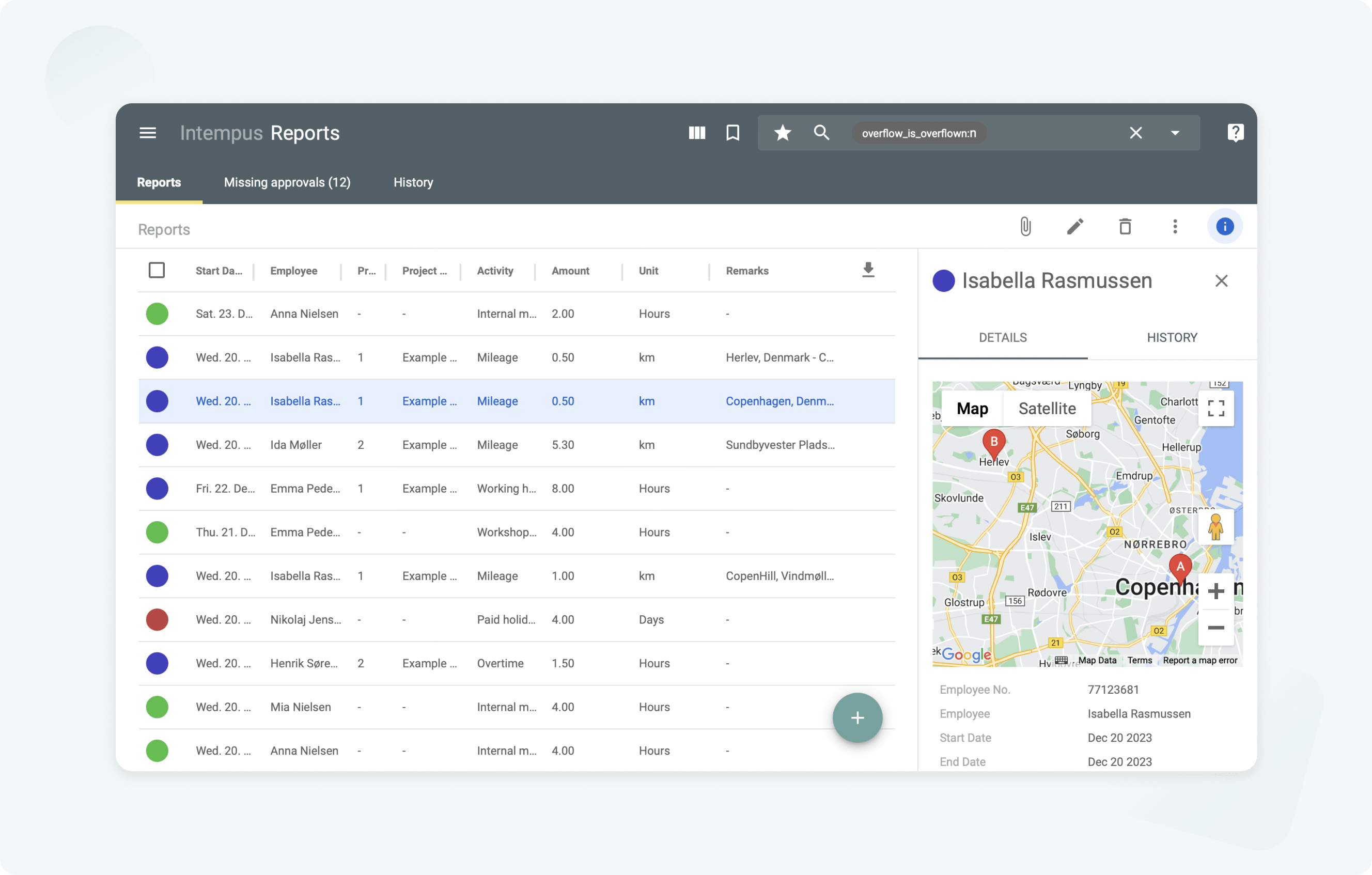Click red status circle on Nikolaj Jensen row
This screenshot has width=1372, height=875.
click(x=157, y=619)
